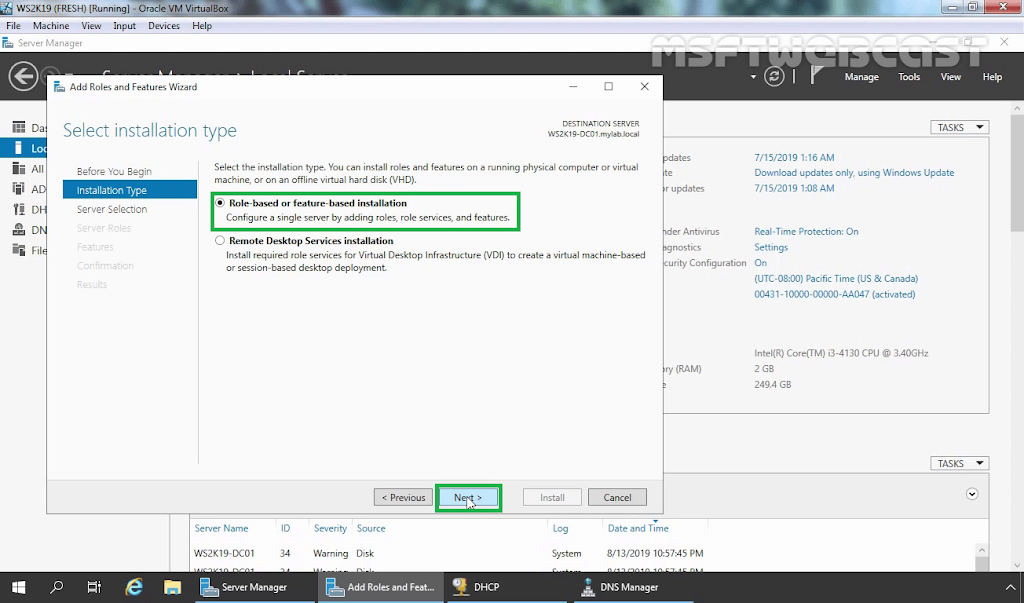Click the Previous button in the wizard
The height and width of the screenshot is (603, 1024).
(x=403, y=498)
